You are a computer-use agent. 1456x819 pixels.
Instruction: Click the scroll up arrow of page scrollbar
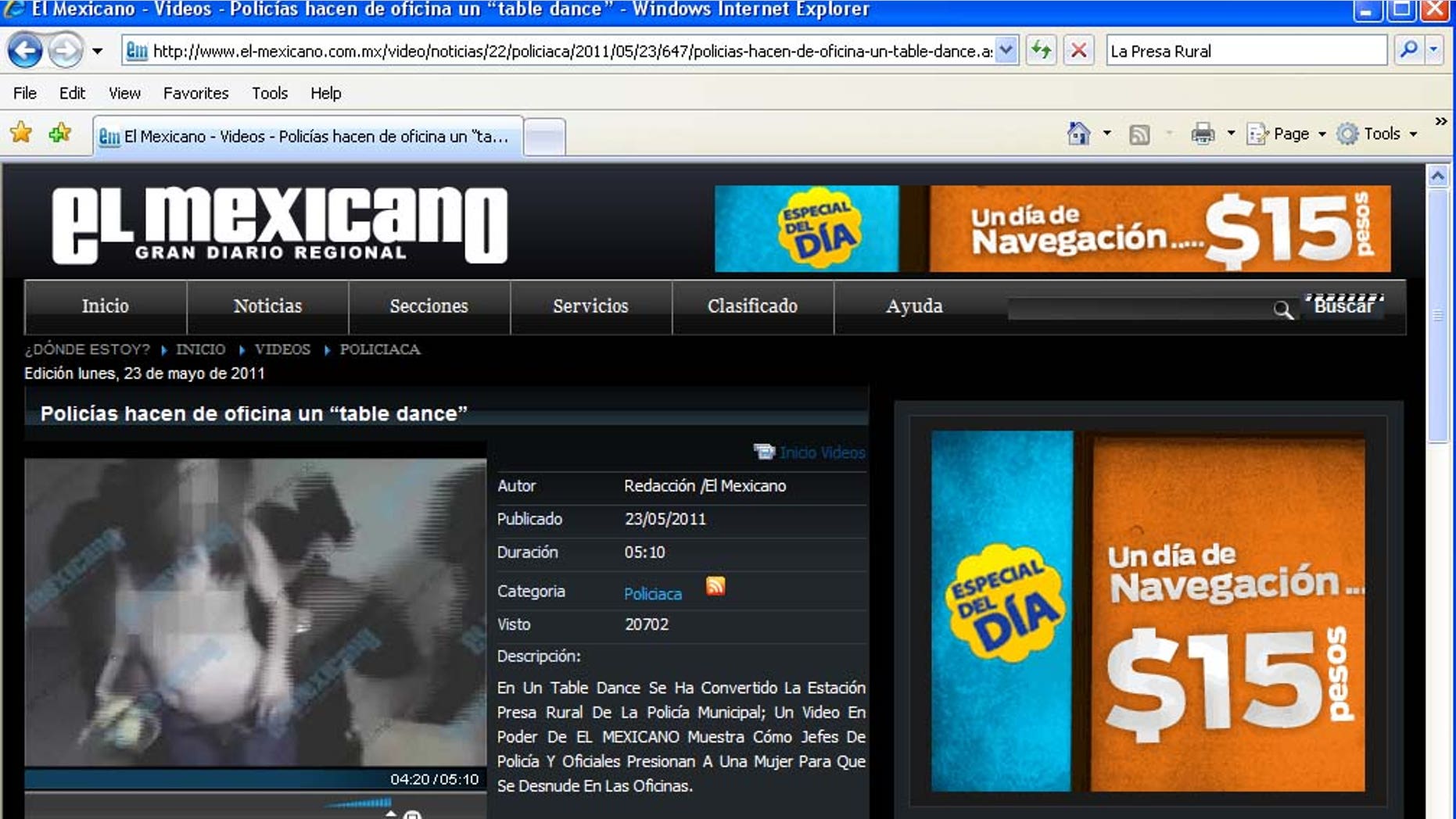[1437, 177]
